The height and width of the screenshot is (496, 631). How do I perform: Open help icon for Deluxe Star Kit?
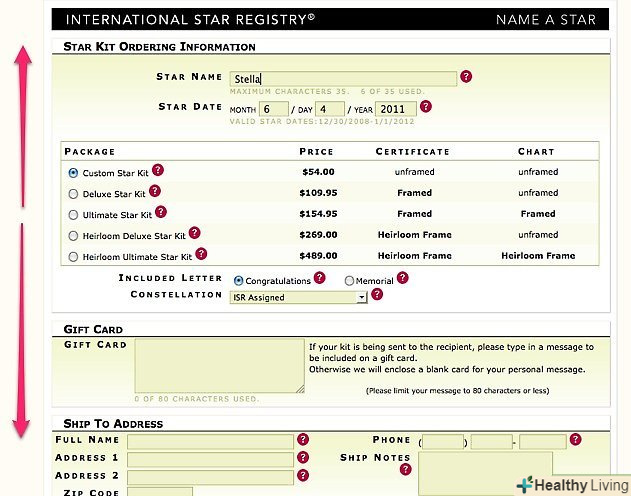point(155,191)
